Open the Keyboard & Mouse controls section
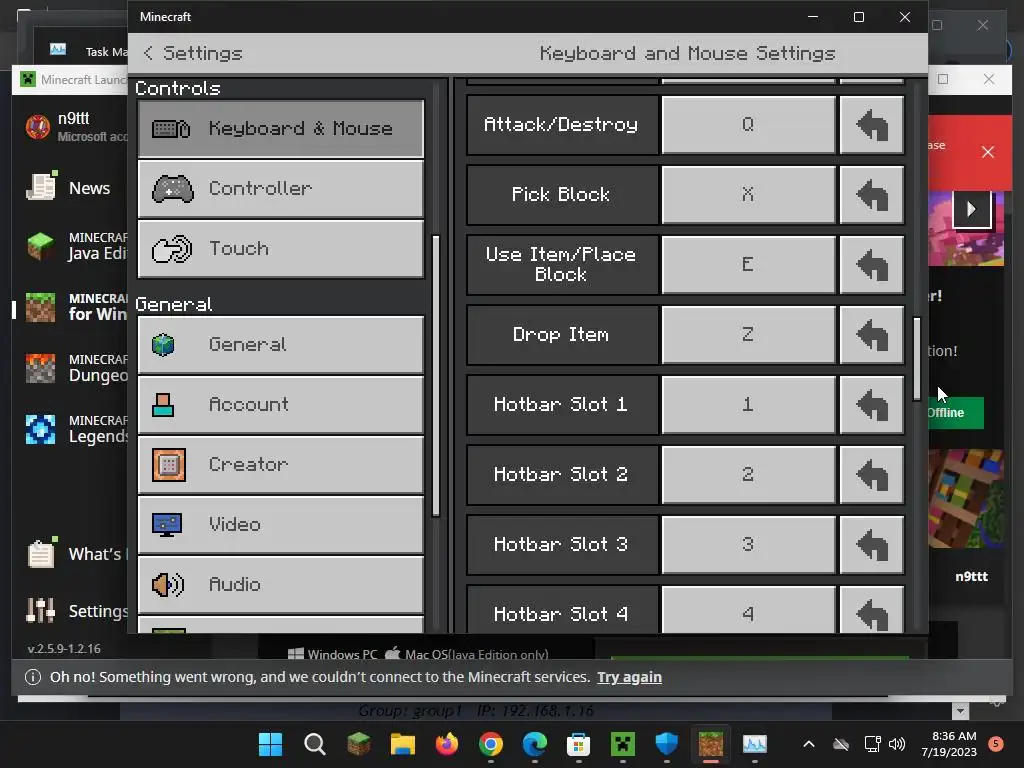The height and width of the screenshot is (768, 1024). [281, 129]
